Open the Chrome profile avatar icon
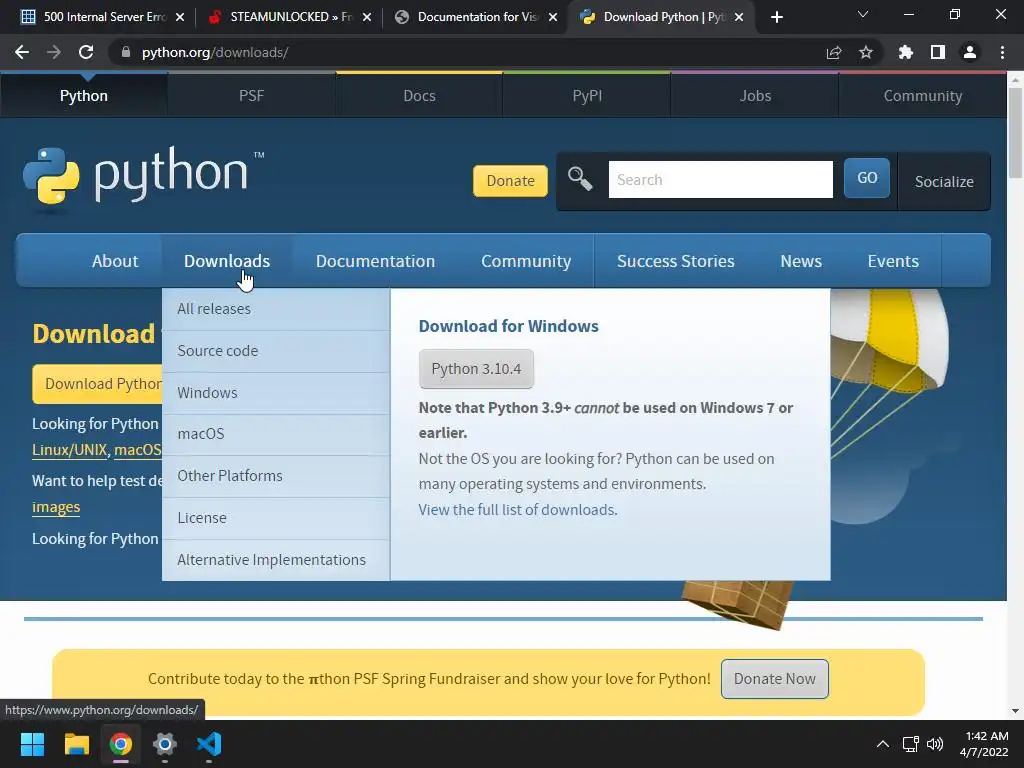 pos(970,52)
